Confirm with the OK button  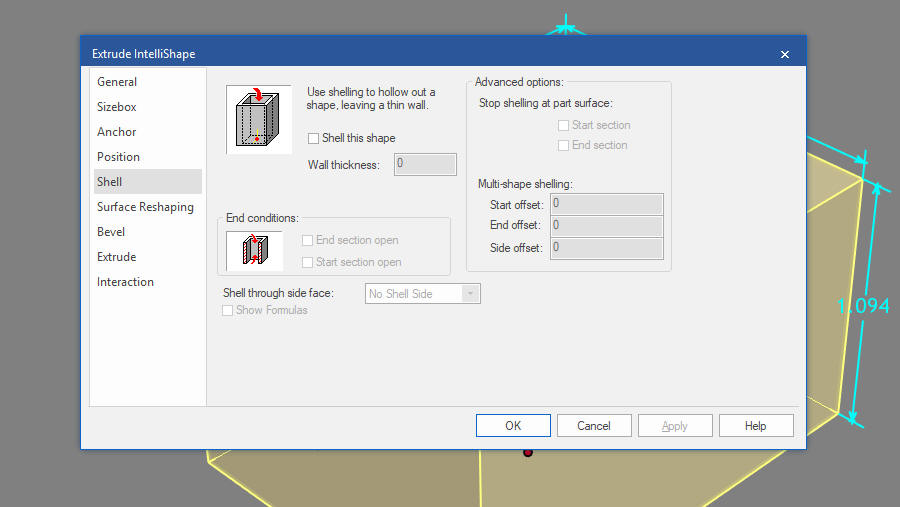[513, 425]
